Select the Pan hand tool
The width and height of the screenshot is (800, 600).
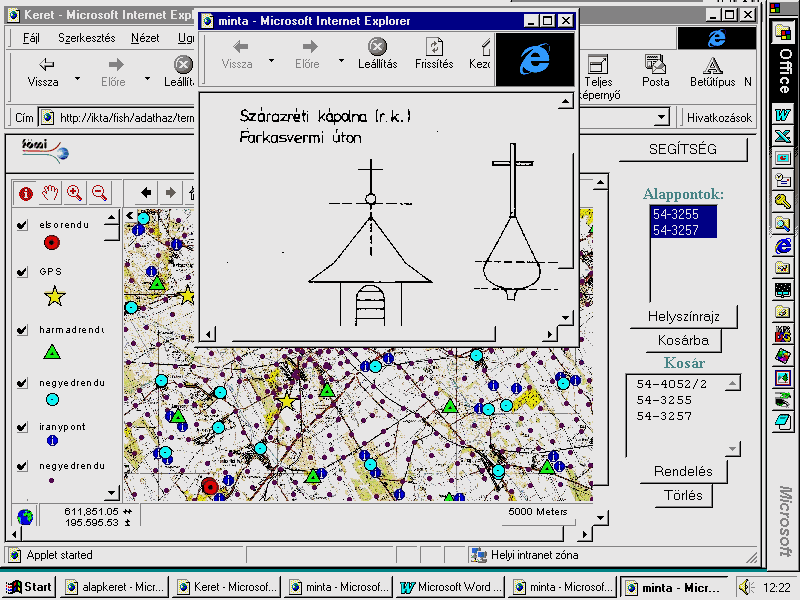pyautogui.click(x=50, y=193)
